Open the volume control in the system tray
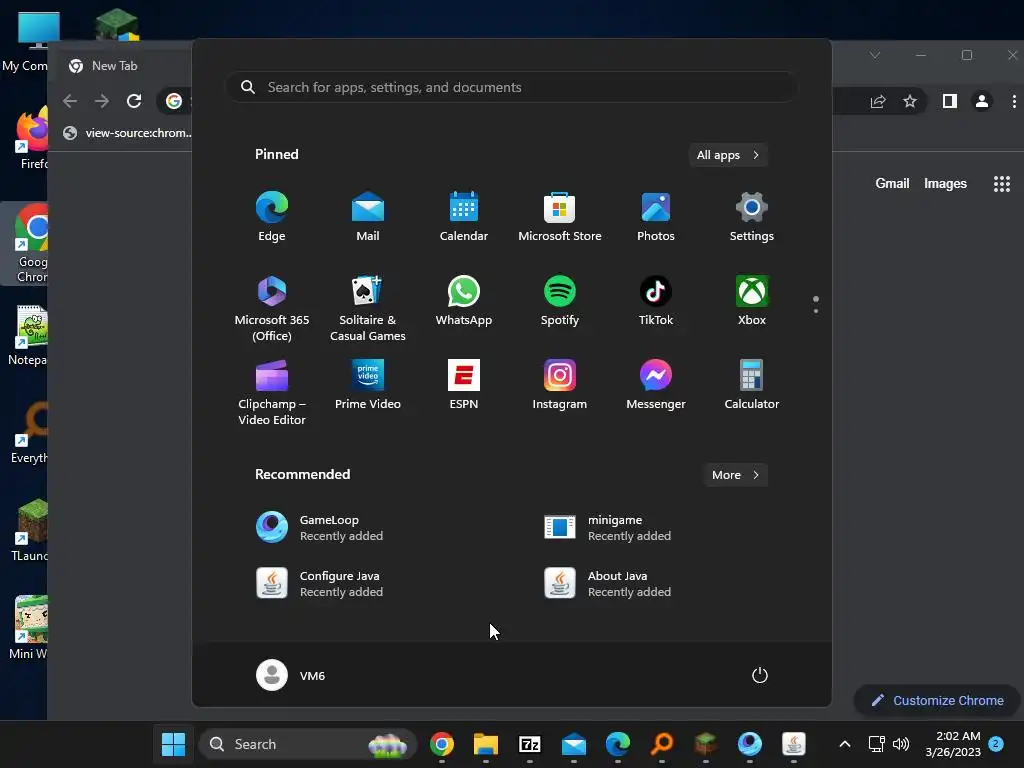The height and width of the screenshot is (768, 1024). [901, 744]
